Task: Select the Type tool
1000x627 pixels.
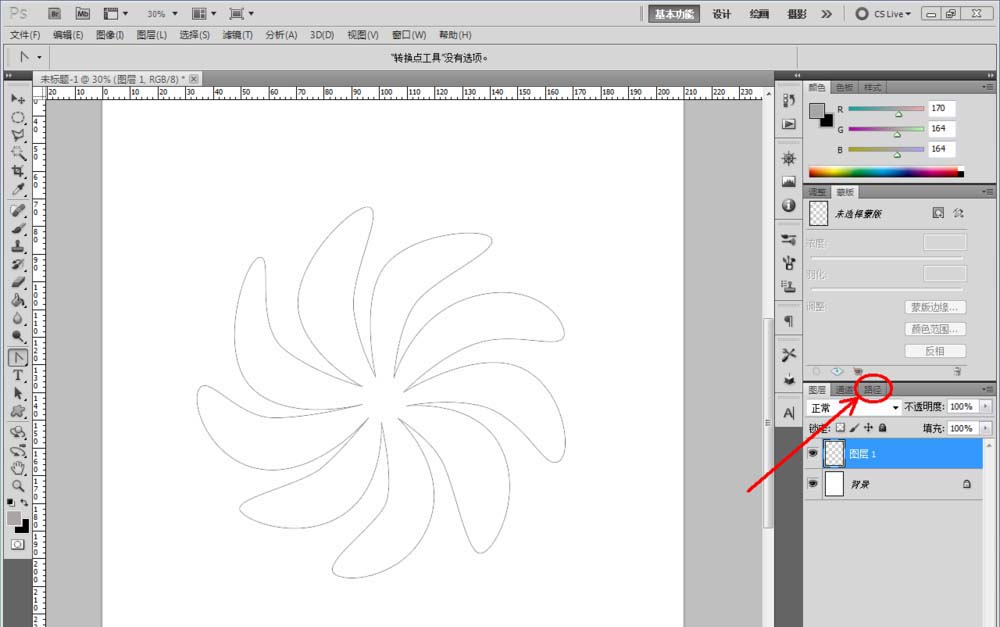Action: tap(18, 376)
